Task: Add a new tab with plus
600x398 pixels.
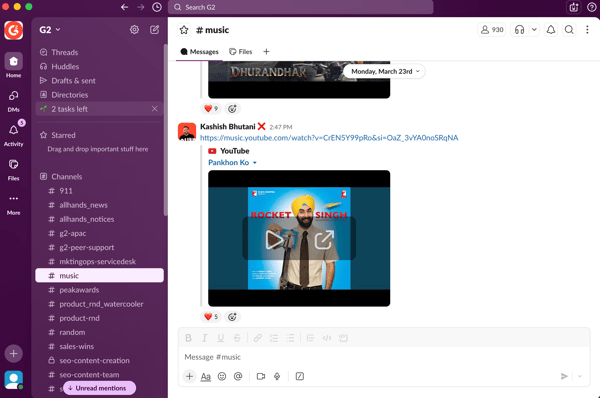Action: pyautogui.click(x=266, y=52)
